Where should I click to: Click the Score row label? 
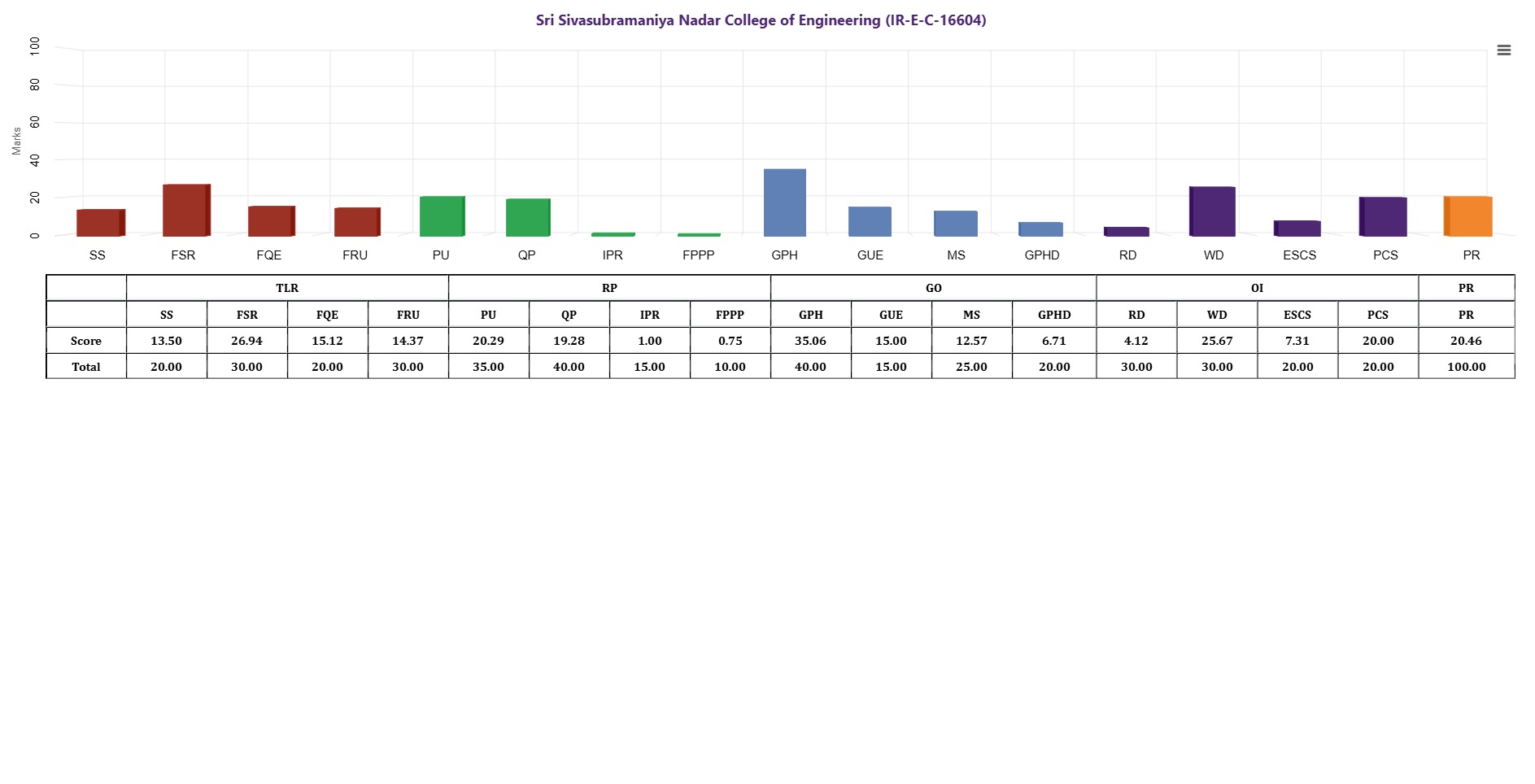pos(86,341)
